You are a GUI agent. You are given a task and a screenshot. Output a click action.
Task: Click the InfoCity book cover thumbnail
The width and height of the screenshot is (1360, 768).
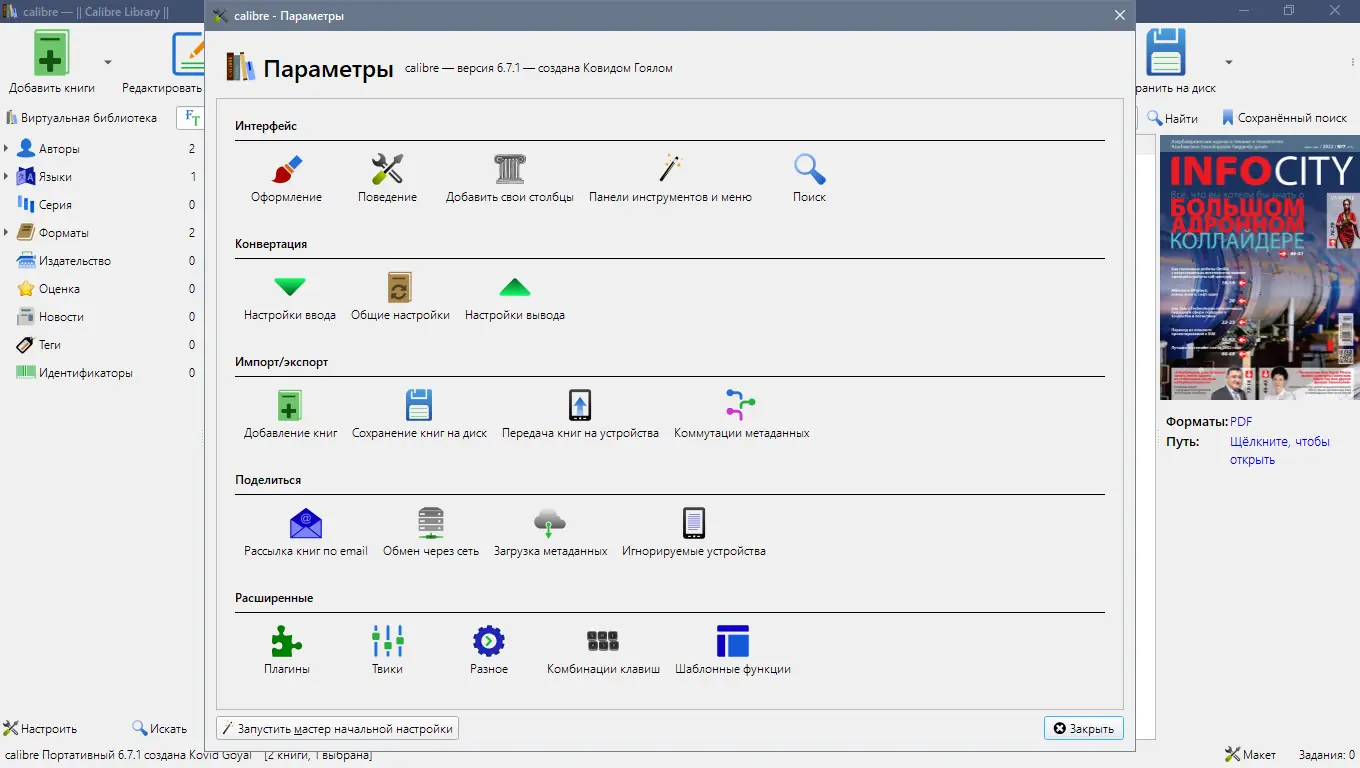(x=1260, y=268)
